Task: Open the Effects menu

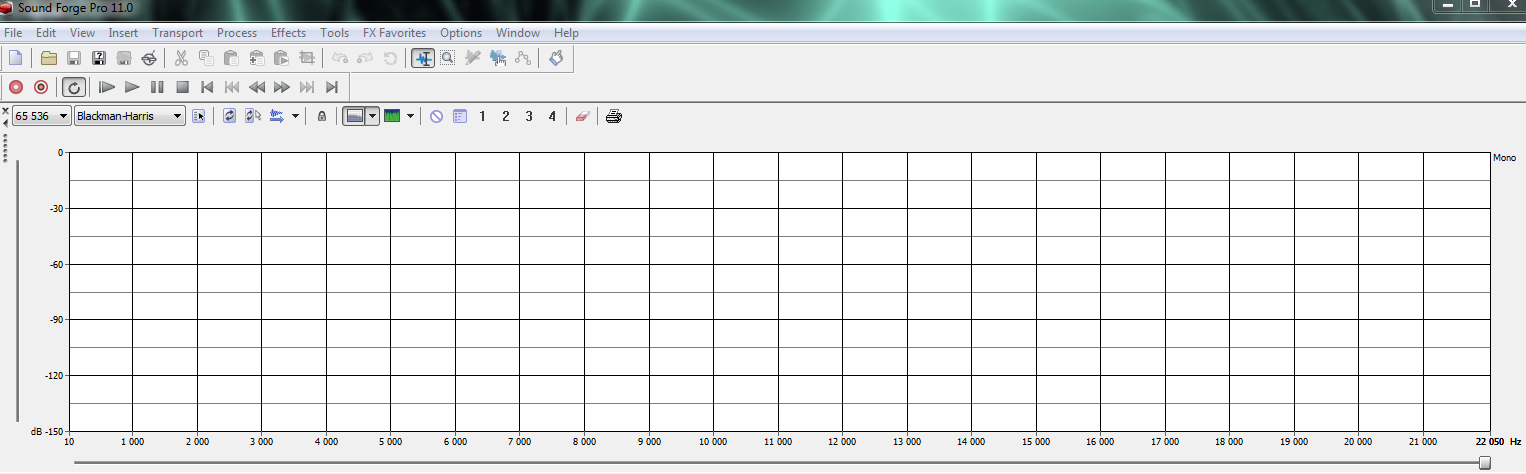Action: (289, 33)
